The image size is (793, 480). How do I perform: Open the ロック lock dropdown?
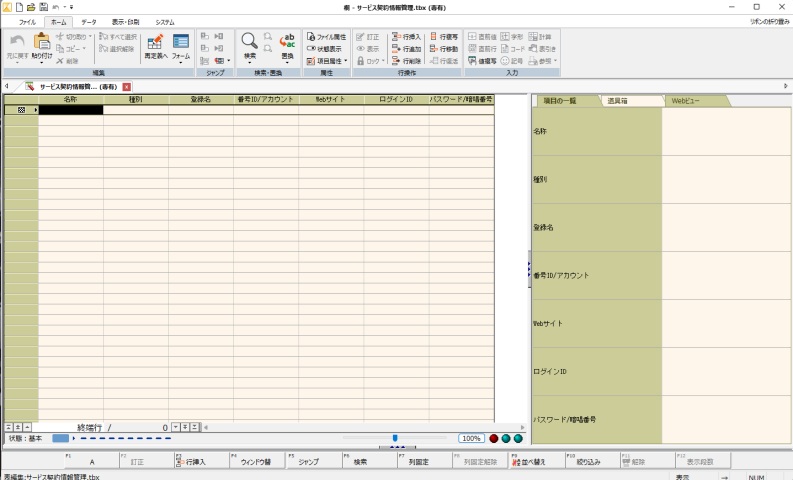tap(383, 61)
